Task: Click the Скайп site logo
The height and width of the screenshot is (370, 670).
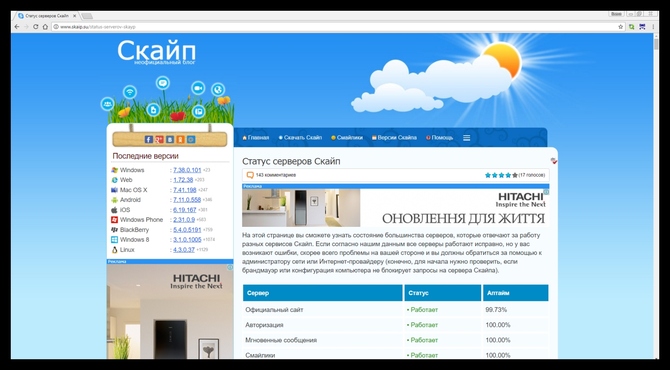Action: pyautogui.click(x=156, y=51)
